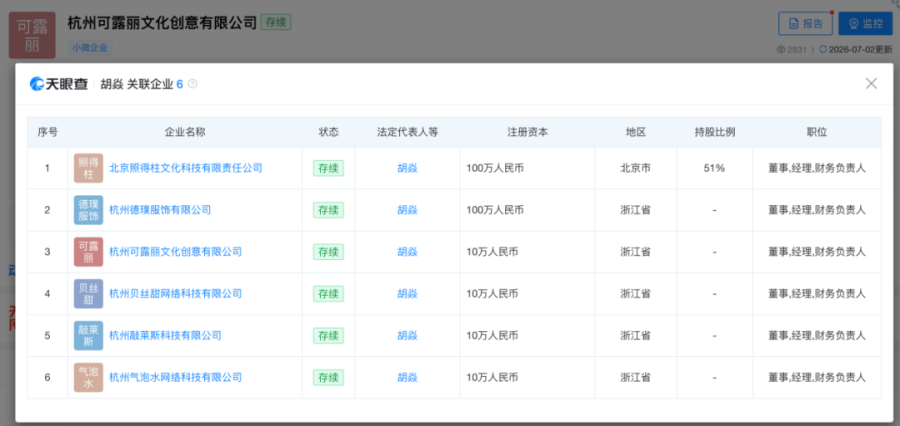Click the 天眼查 logo in dialog header
900x426 pixels.
(59, 84)
